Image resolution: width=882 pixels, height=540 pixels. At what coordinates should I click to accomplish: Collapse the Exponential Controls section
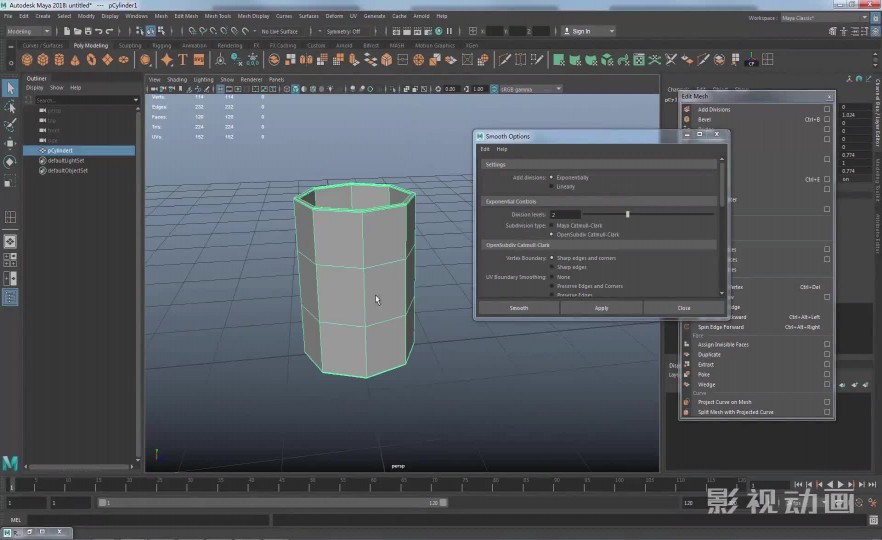[599, 201]
